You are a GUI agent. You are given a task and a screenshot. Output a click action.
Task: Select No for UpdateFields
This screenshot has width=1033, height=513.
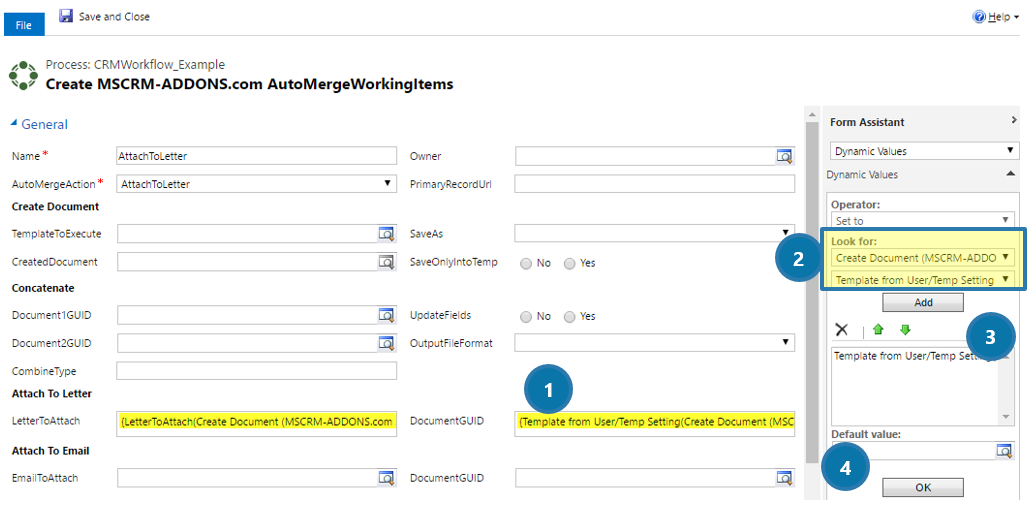(526, 317)
